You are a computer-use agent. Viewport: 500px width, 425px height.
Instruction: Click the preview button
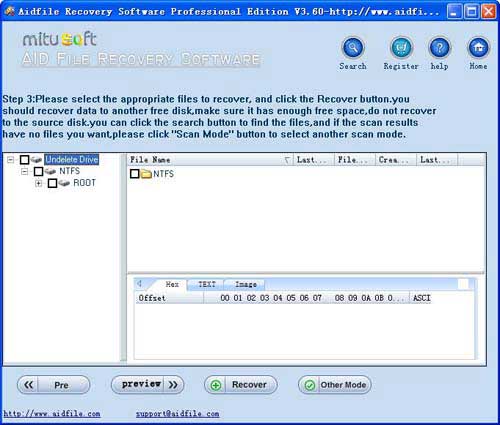(x=147, y=385)
